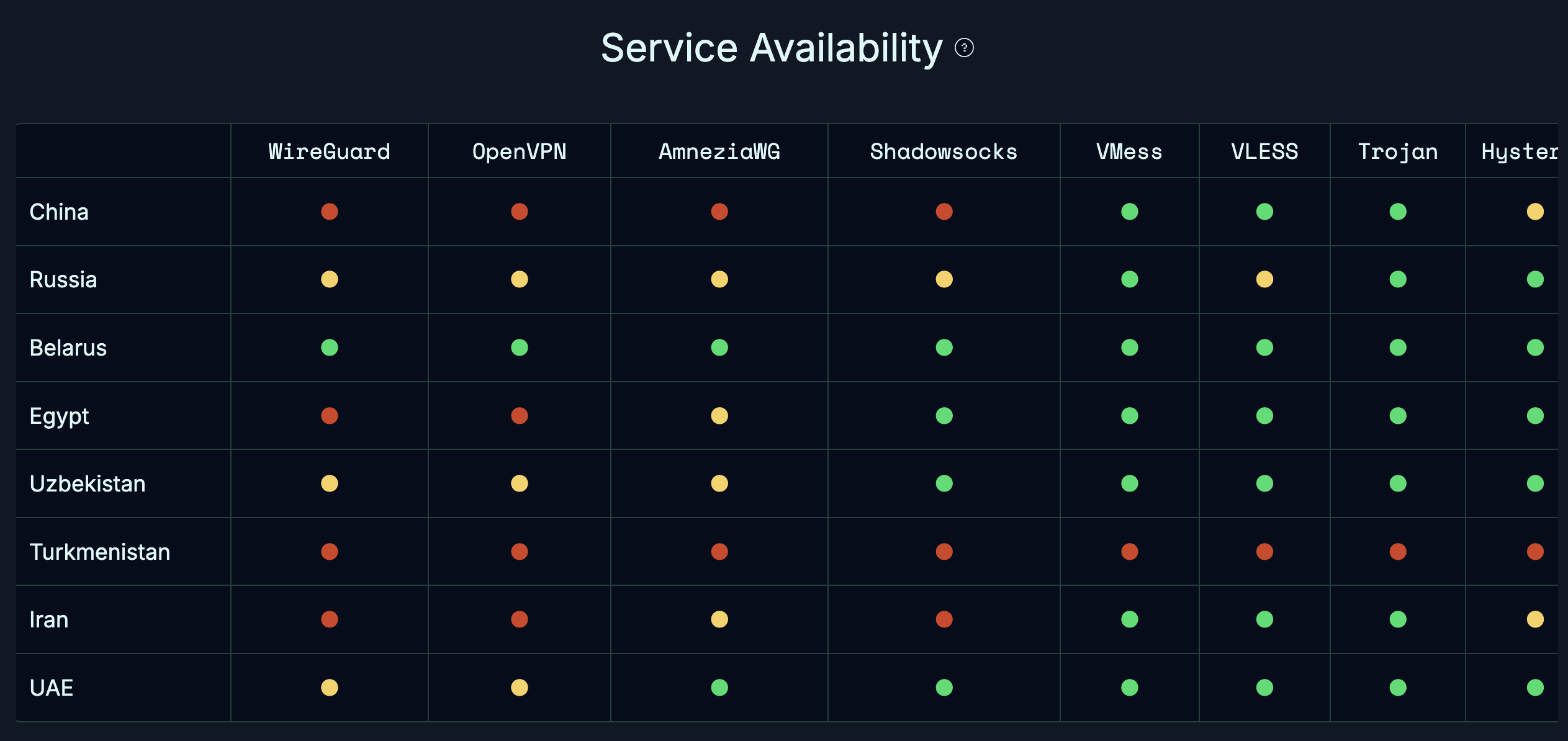Select the WireGuard column header
The height and width of the screenshot is (741, 1568).
pos(330,151)
